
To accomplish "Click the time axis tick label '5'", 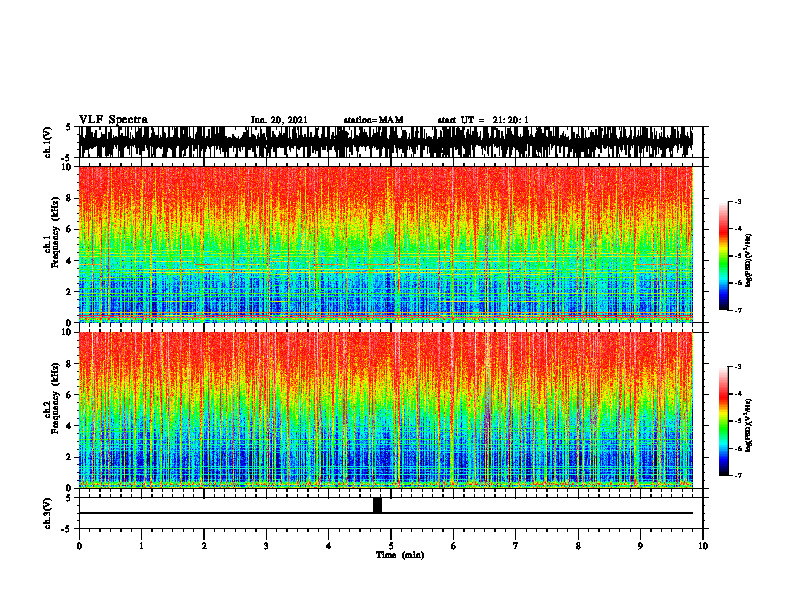I will [391, 546].
